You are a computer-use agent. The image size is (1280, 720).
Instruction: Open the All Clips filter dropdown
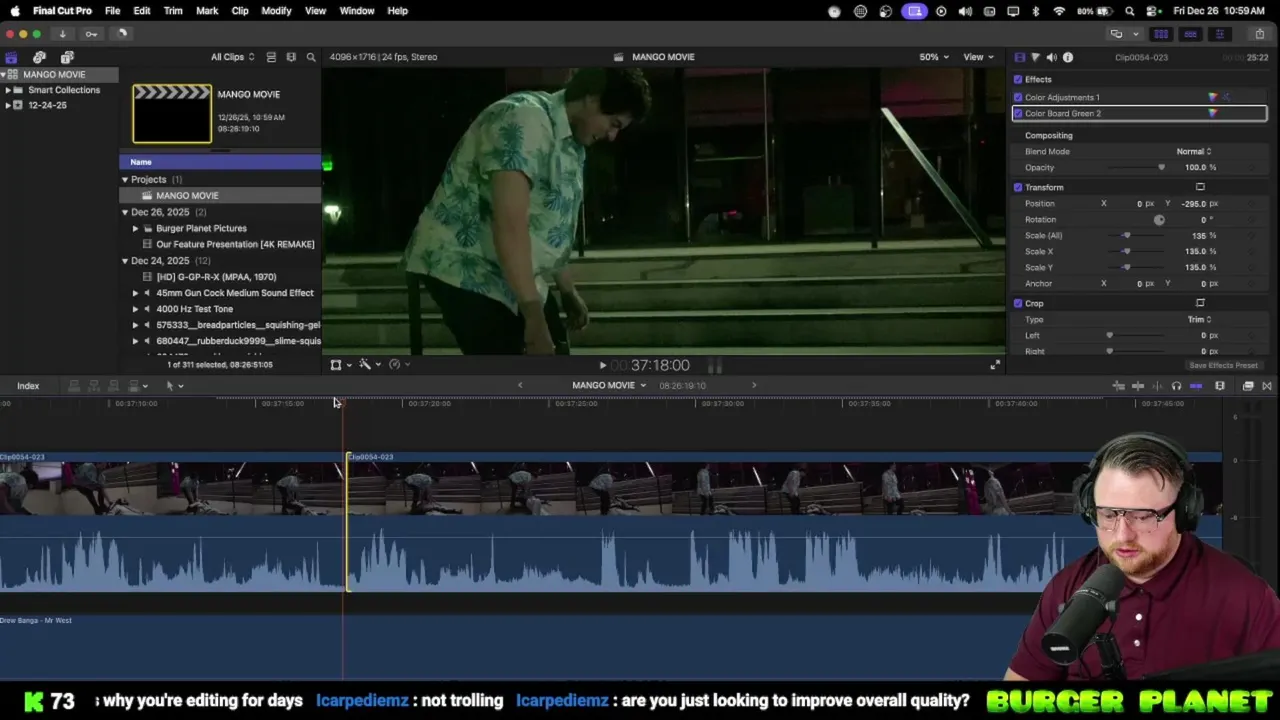coord(232,57)
